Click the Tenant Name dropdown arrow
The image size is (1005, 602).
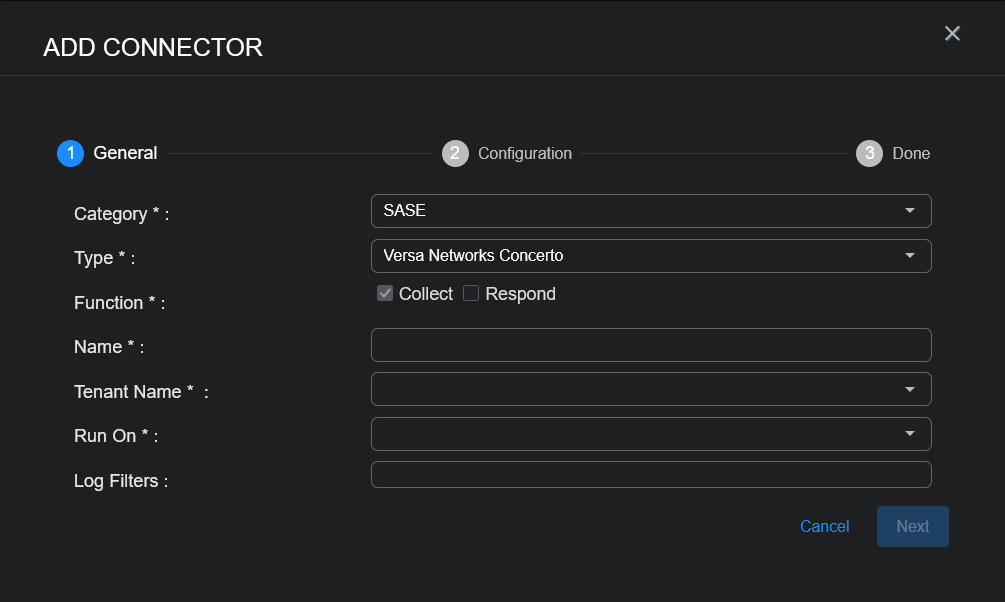[x=909, y=389]
